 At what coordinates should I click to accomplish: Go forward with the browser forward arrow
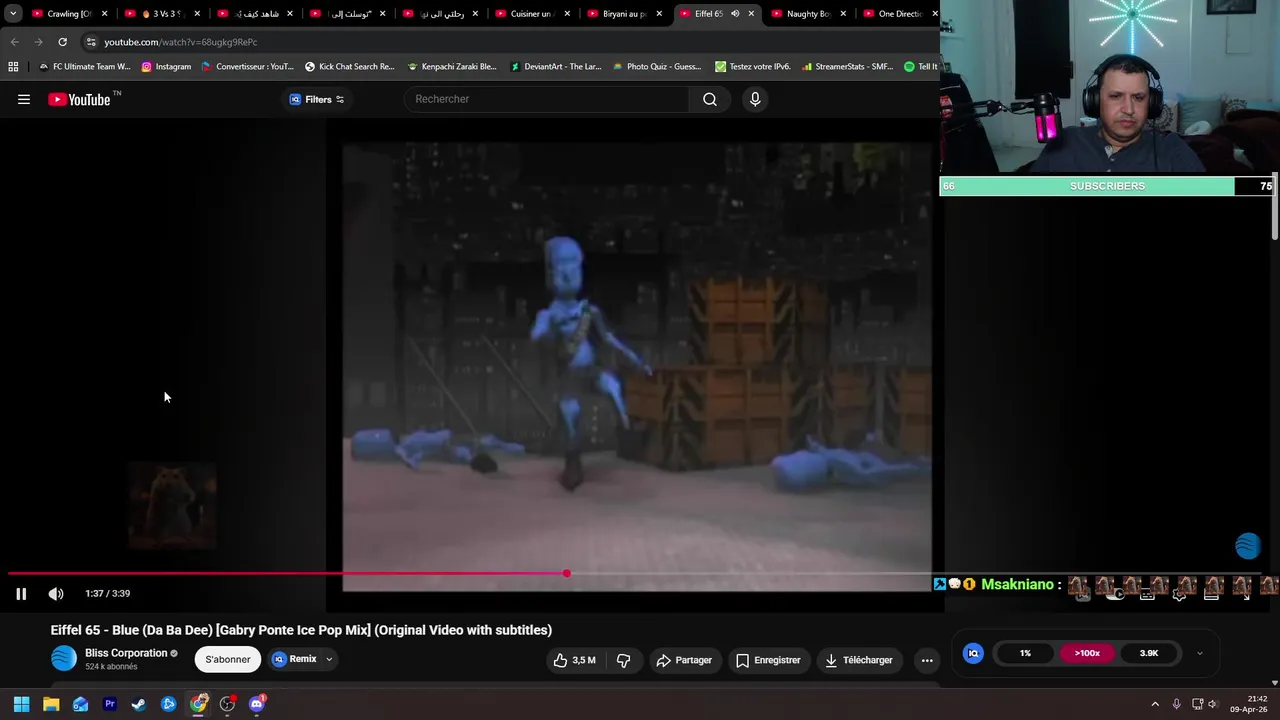tap(38, 42)
